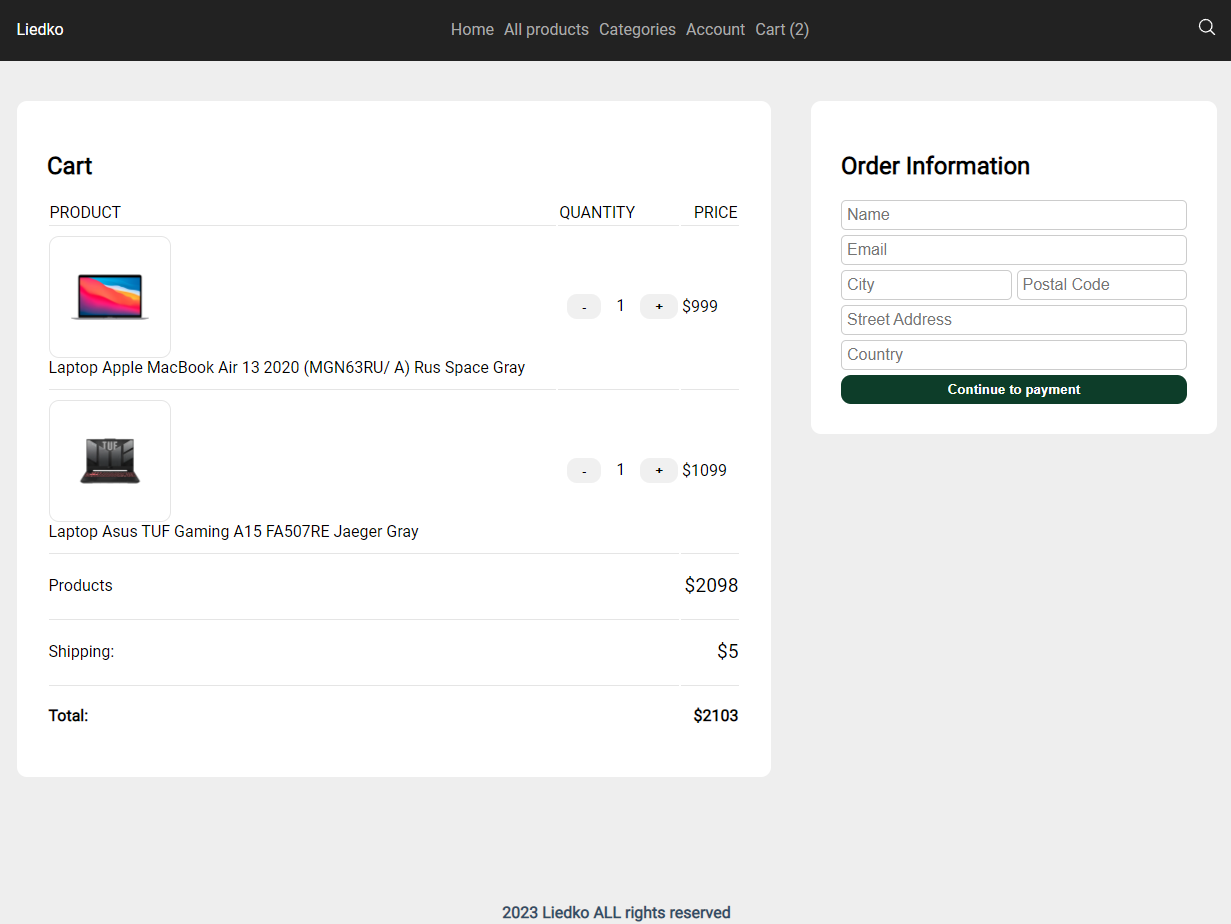This screenshot has width=1231, height=924.
Task: Select the MacBook Air quantity value 1
Action: 620,306
